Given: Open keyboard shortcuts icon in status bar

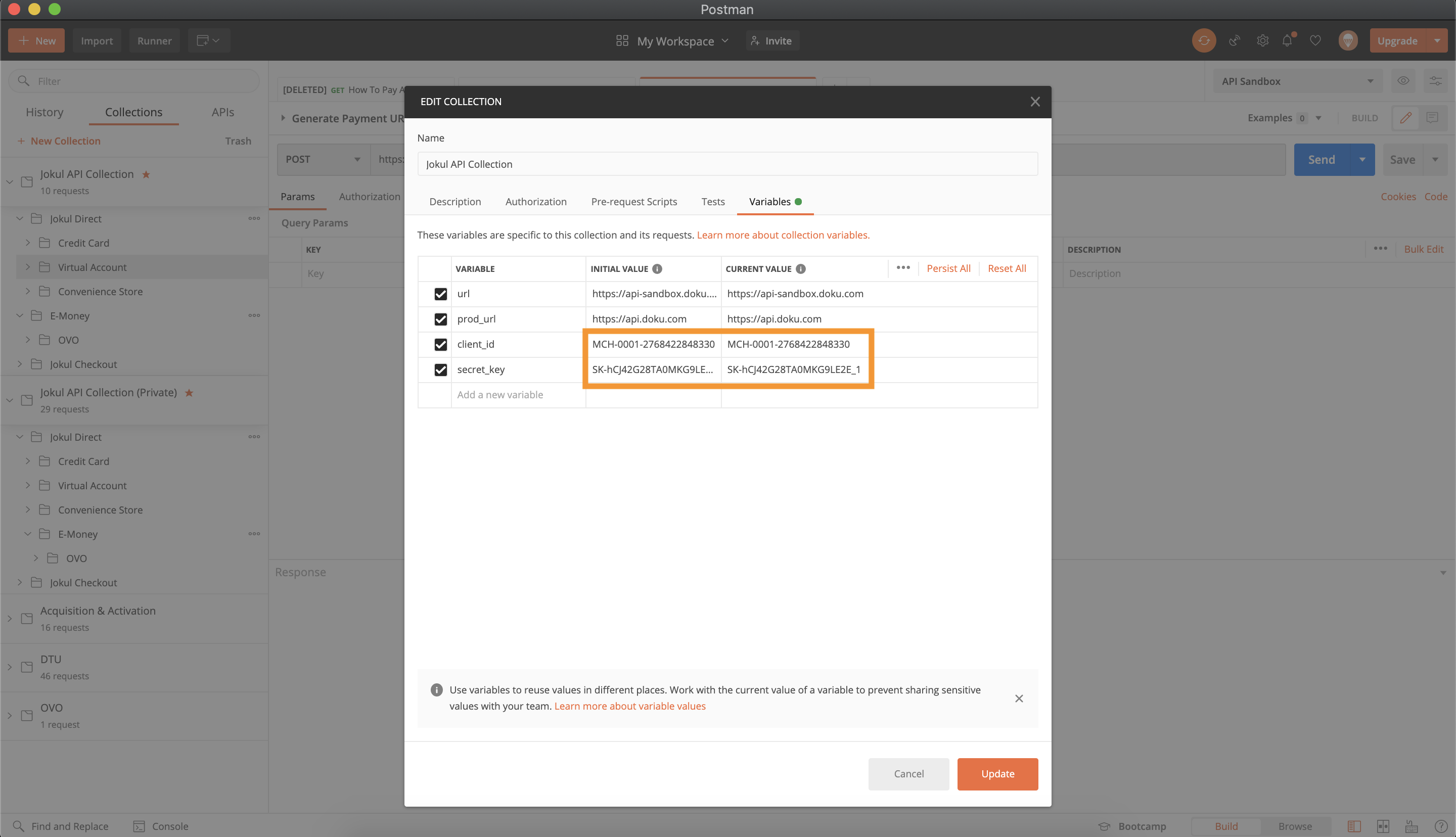Looking at the screenshot, I should coord(1411,826).
